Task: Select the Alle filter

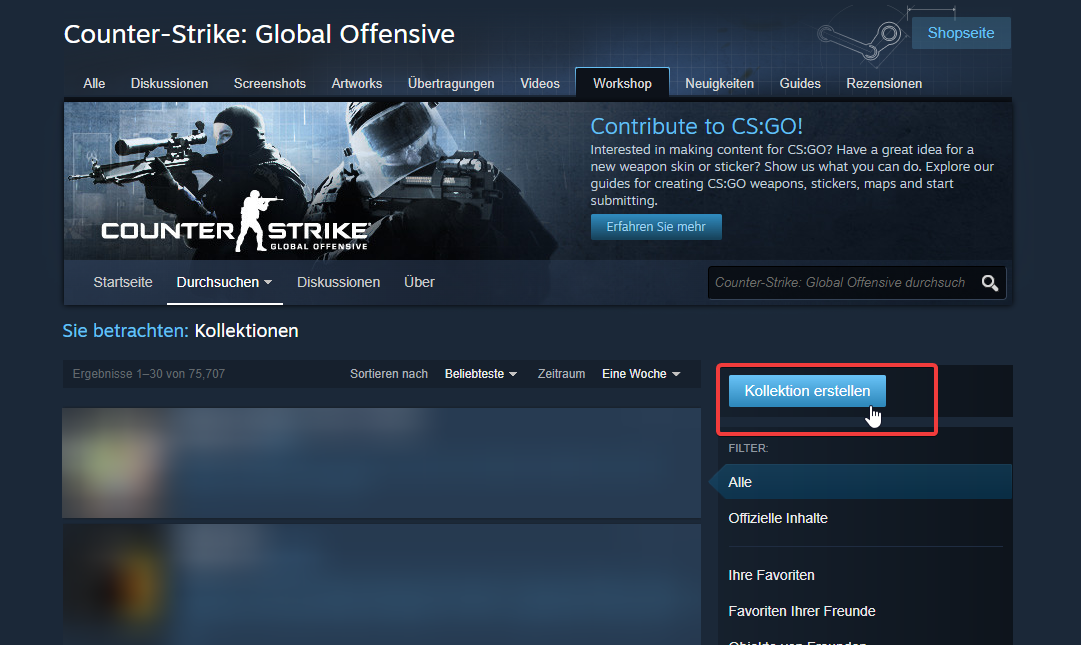Action: tap(740, 482)
